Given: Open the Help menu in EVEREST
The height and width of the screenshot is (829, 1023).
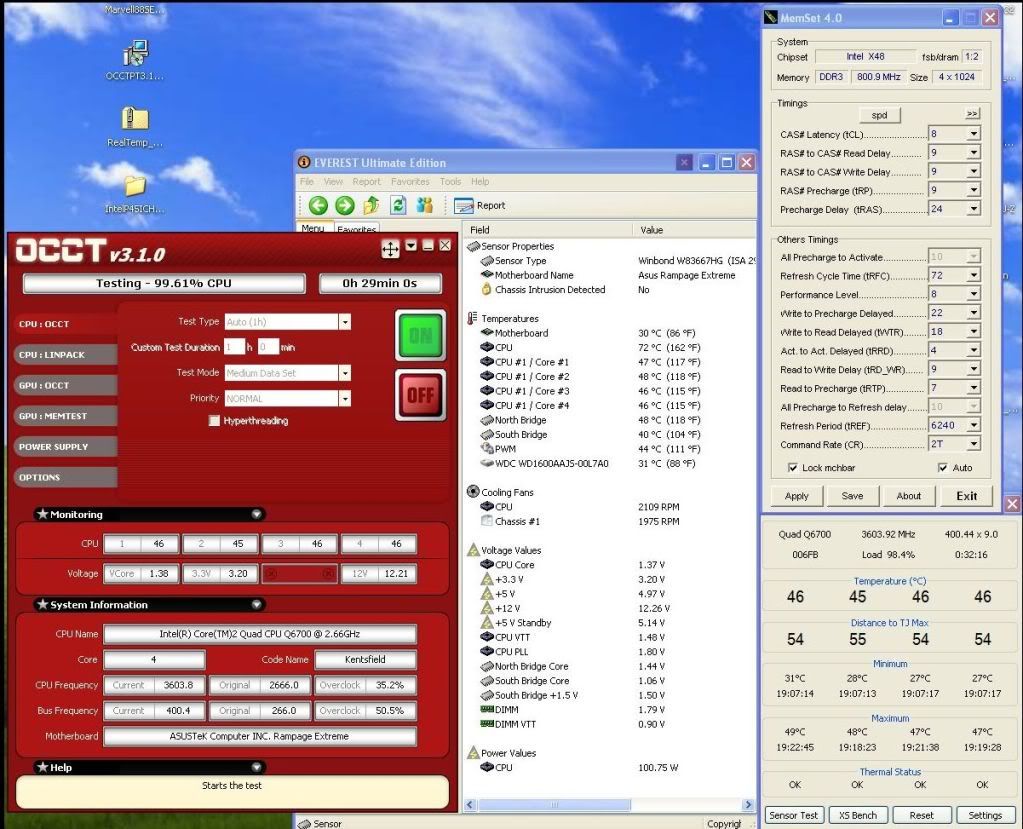Looking at the screenshot, I should pos(480,181).
